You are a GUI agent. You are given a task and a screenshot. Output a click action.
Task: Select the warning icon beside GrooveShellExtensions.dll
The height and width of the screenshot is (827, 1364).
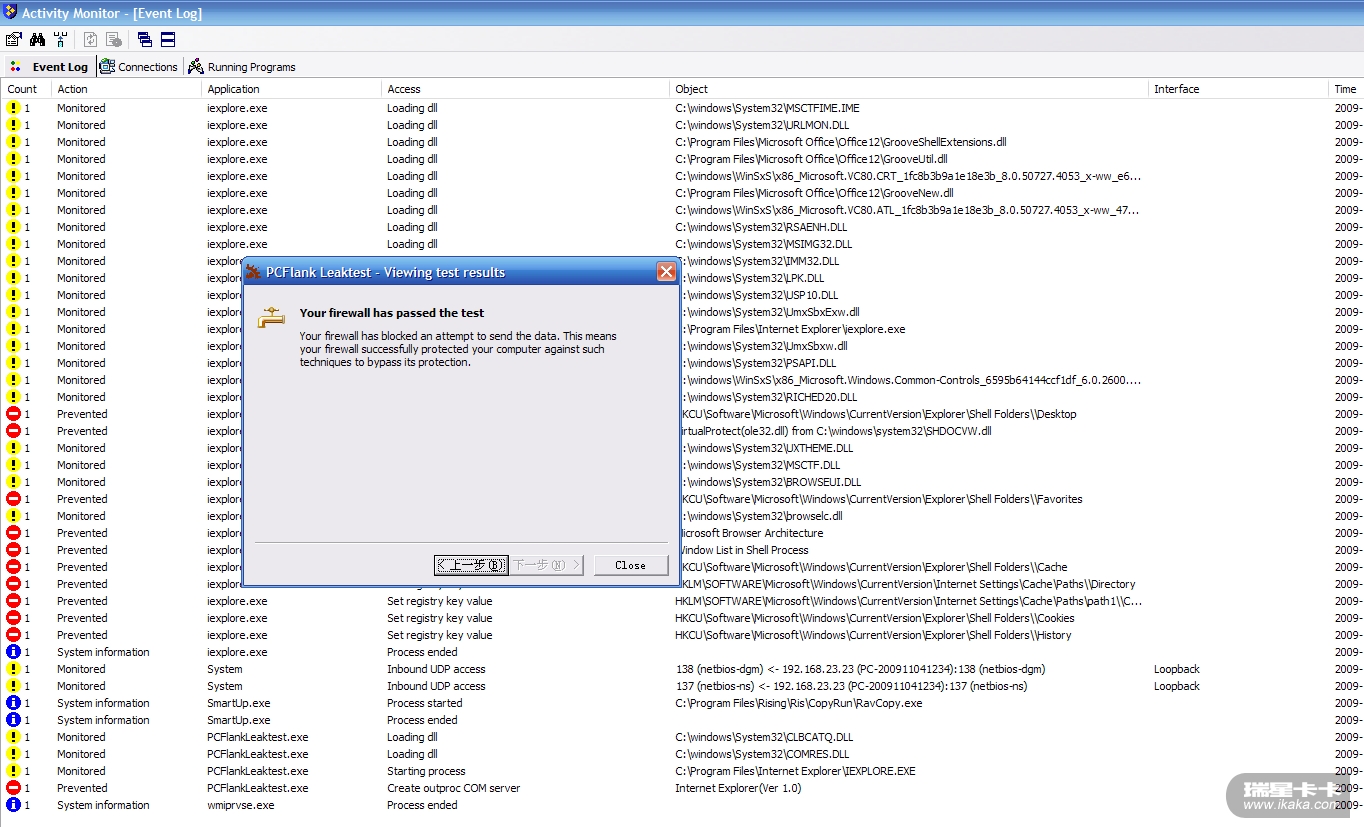[13, 142]
